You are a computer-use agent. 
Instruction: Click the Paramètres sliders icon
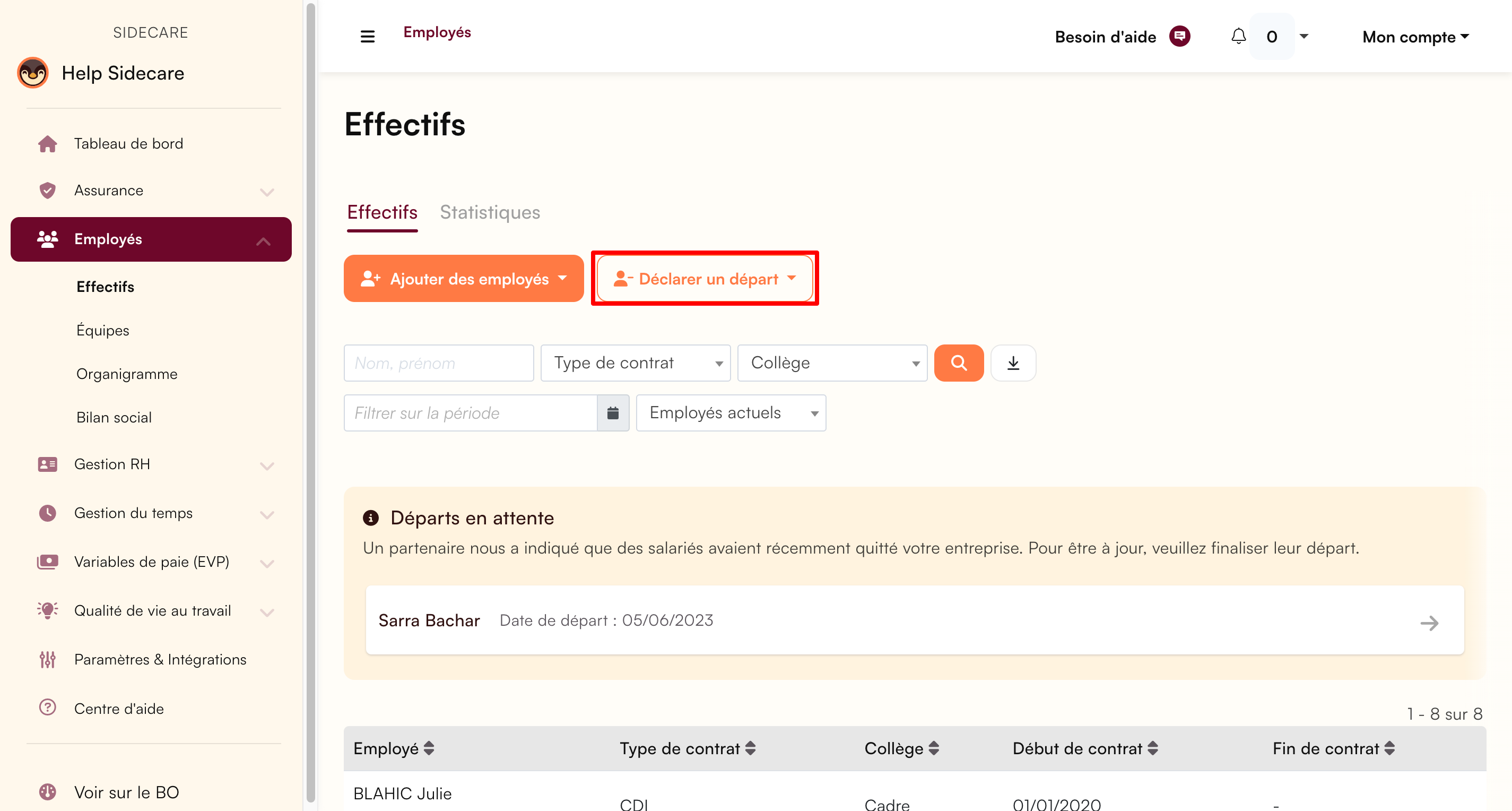point(48,660)
